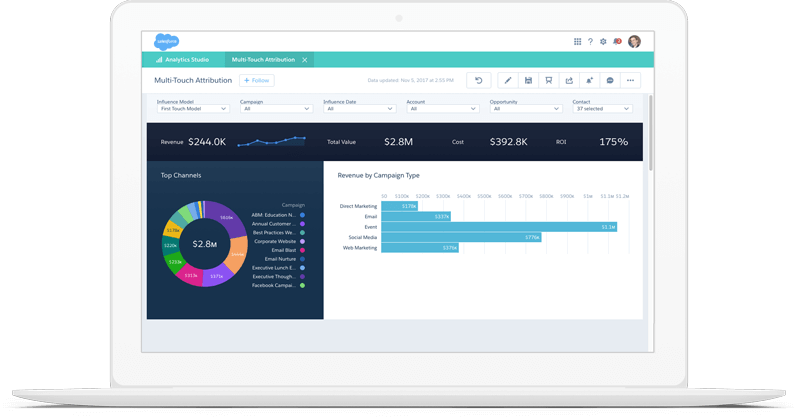Open the more options ellipsis button
Image resolution: width=800 pixels, height=417 pixels.
pos(630,80)
